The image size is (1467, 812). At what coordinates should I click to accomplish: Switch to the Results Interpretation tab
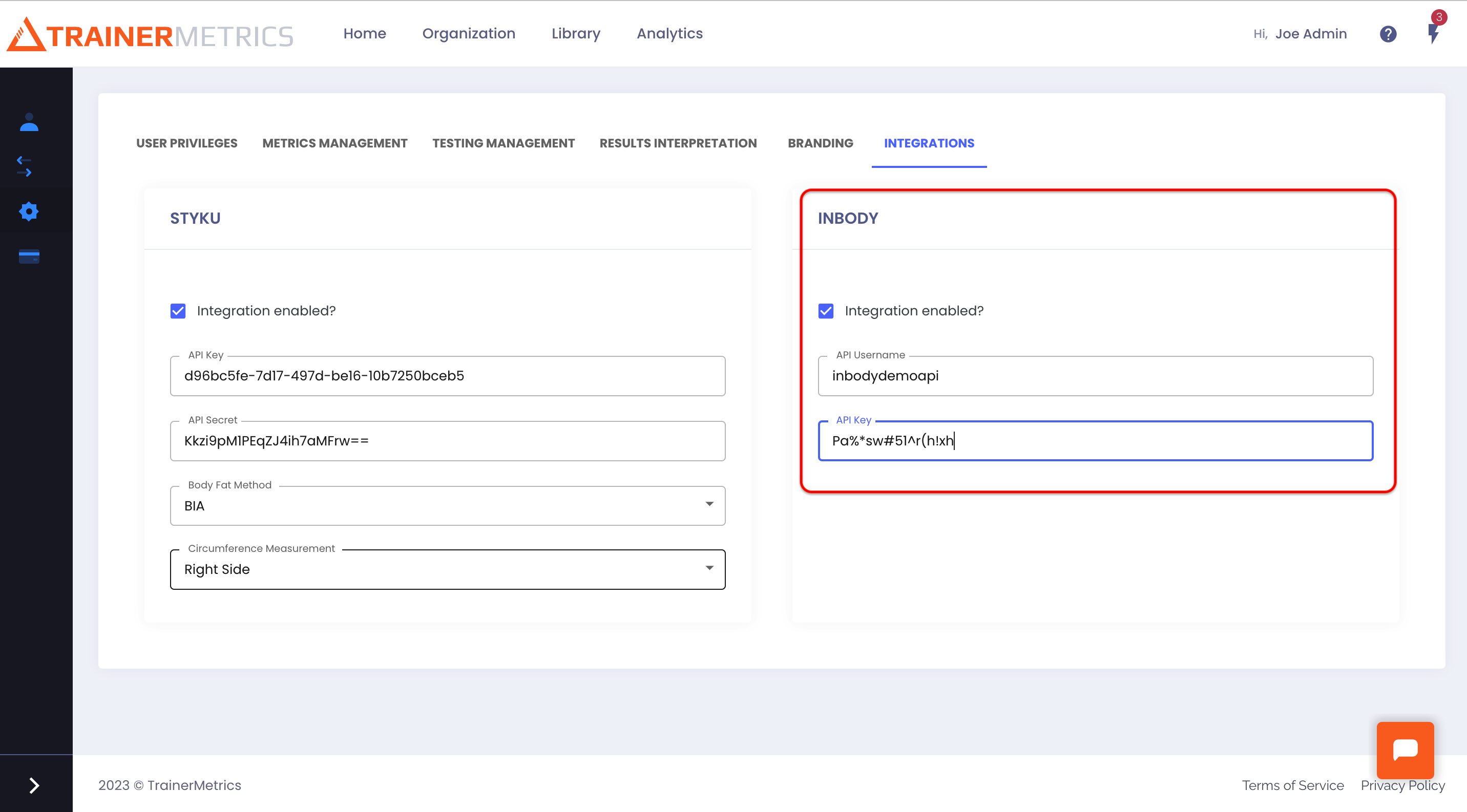point(678,143)
